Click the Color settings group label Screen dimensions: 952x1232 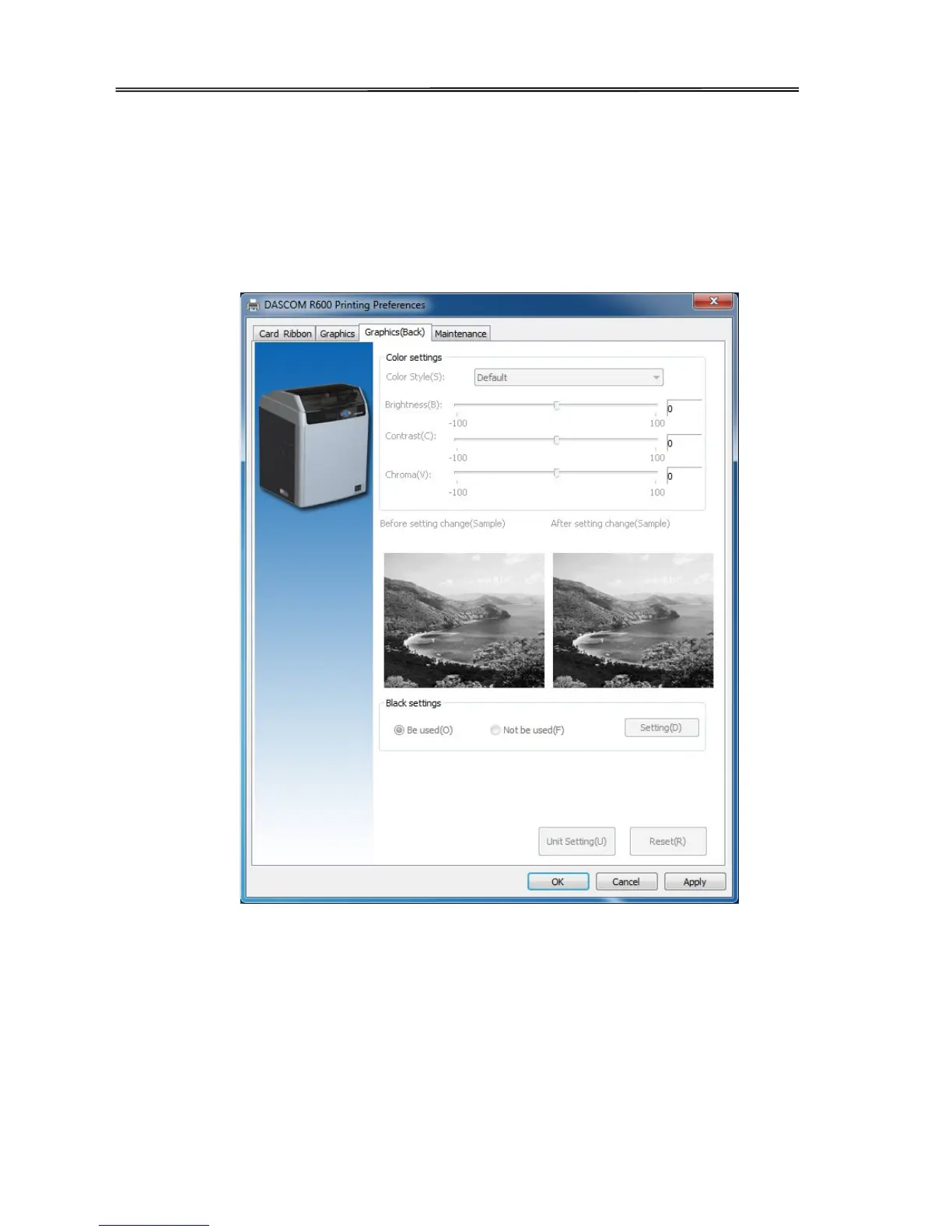click(x=414, y=358)
